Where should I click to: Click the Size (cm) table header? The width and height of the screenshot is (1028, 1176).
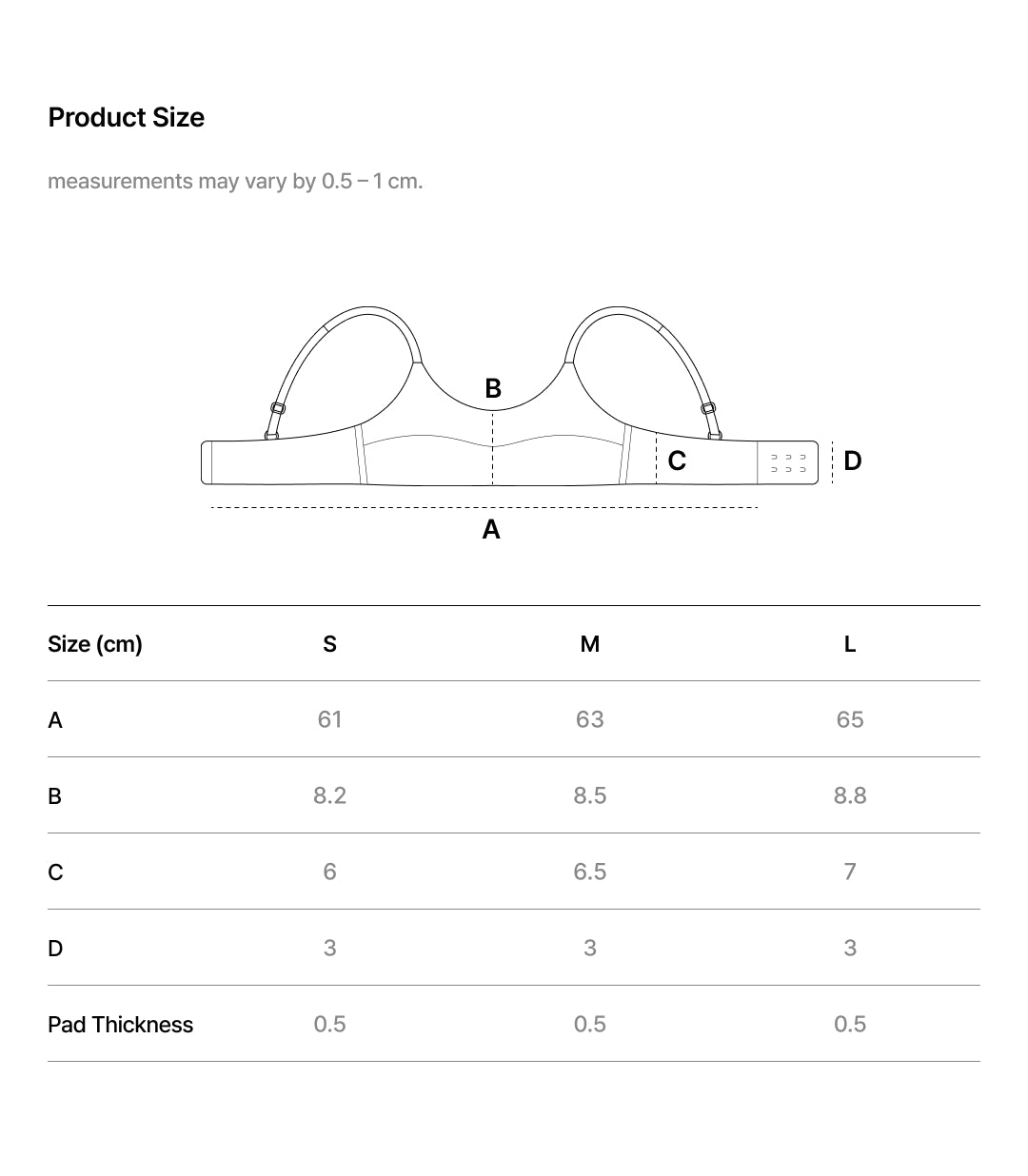(x=95, y=644)
